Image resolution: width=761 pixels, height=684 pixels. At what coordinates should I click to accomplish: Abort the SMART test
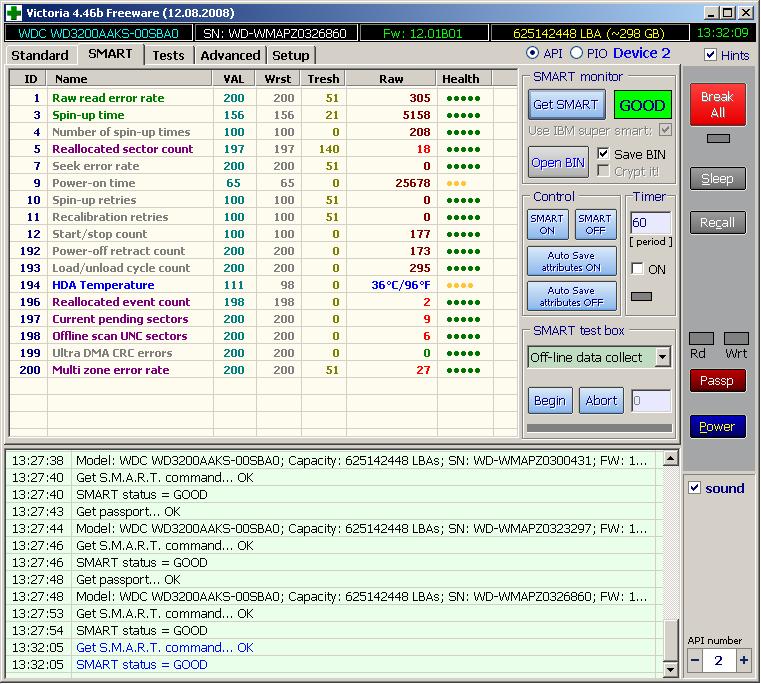click(x=601, y=400)
